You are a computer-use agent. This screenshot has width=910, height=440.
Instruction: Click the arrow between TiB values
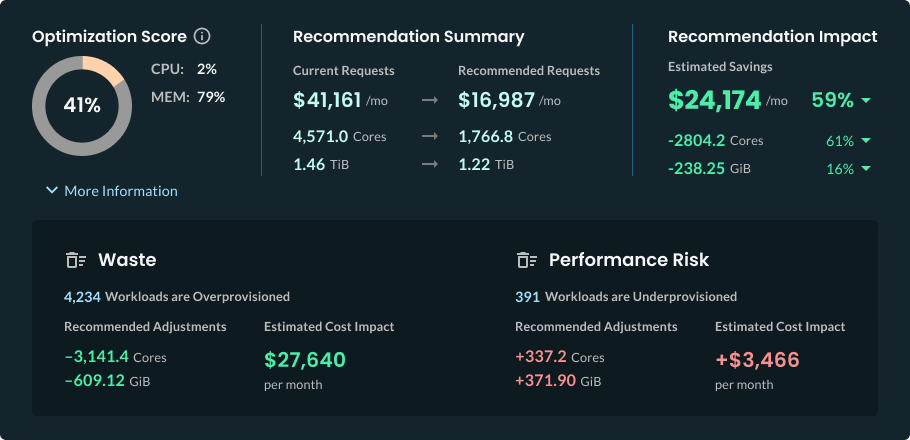click(430, 165)
